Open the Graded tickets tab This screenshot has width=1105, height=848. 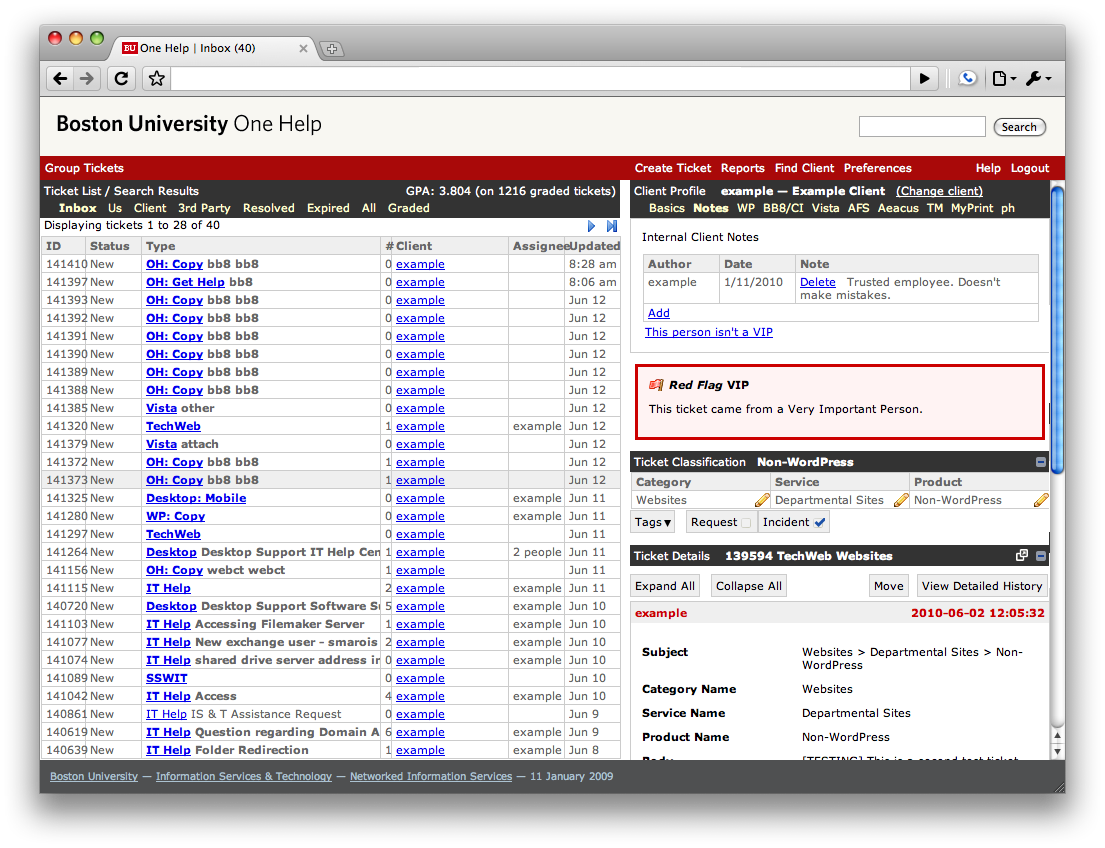[409, 208]
